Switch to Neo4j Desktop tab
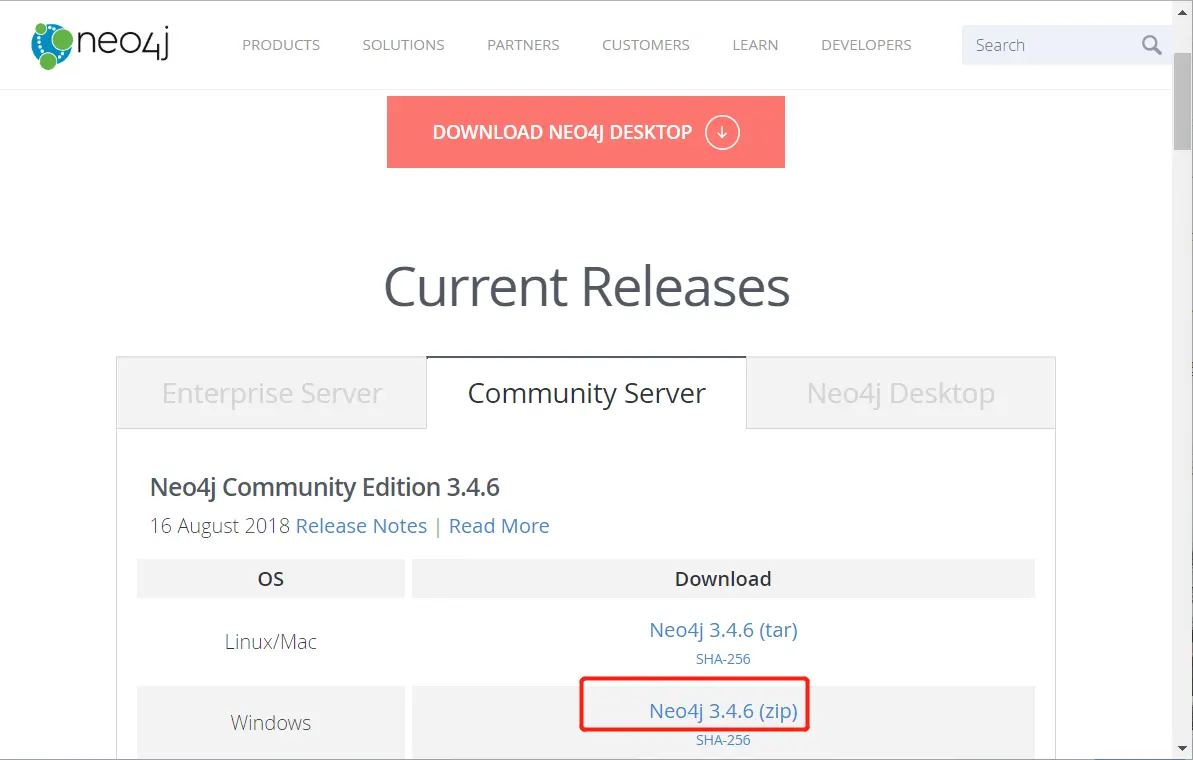The image size is (1193, 760). [901, 393]
